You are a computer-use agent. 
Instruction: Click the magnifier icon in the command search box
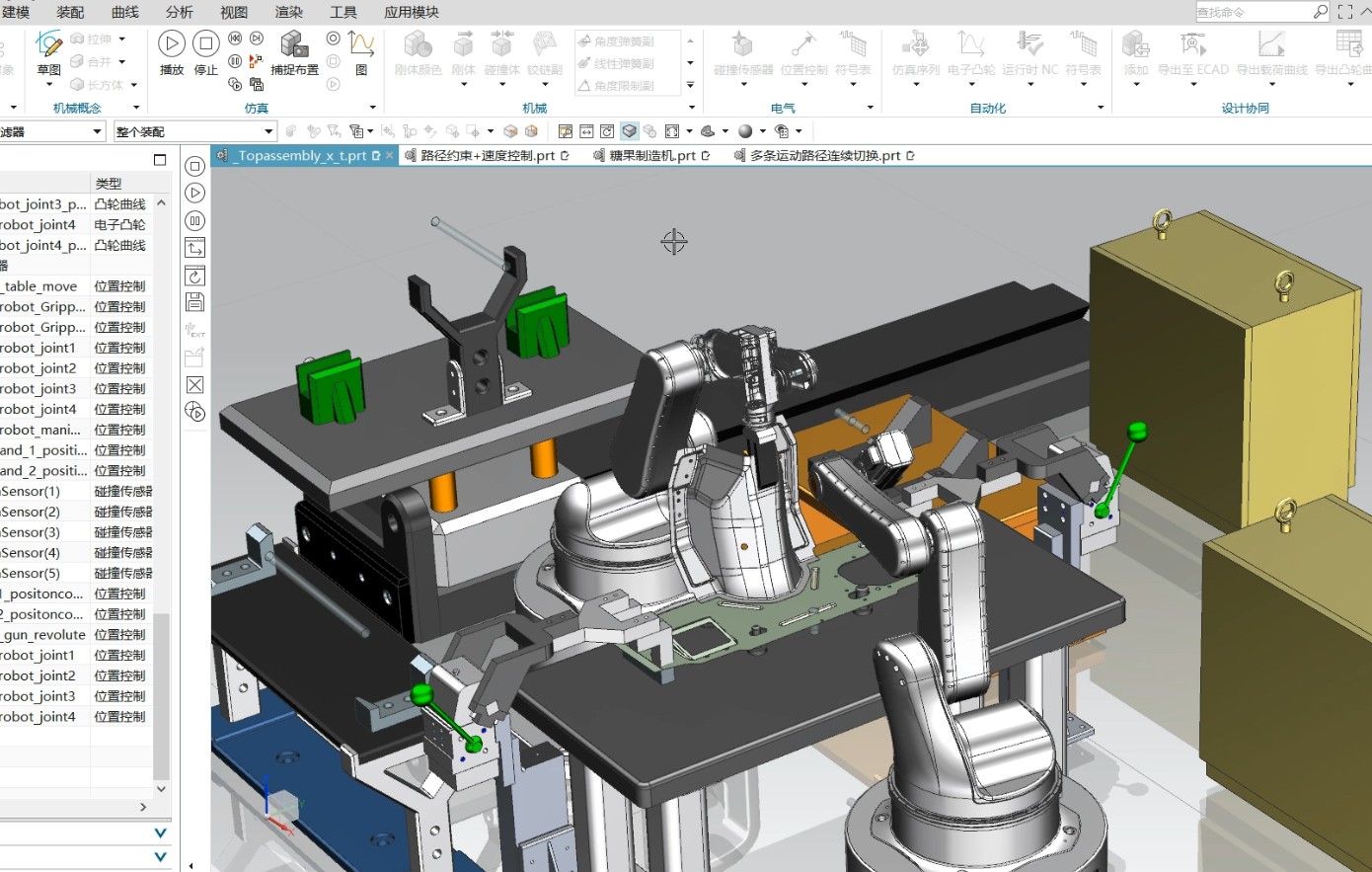click(1320, 12)
